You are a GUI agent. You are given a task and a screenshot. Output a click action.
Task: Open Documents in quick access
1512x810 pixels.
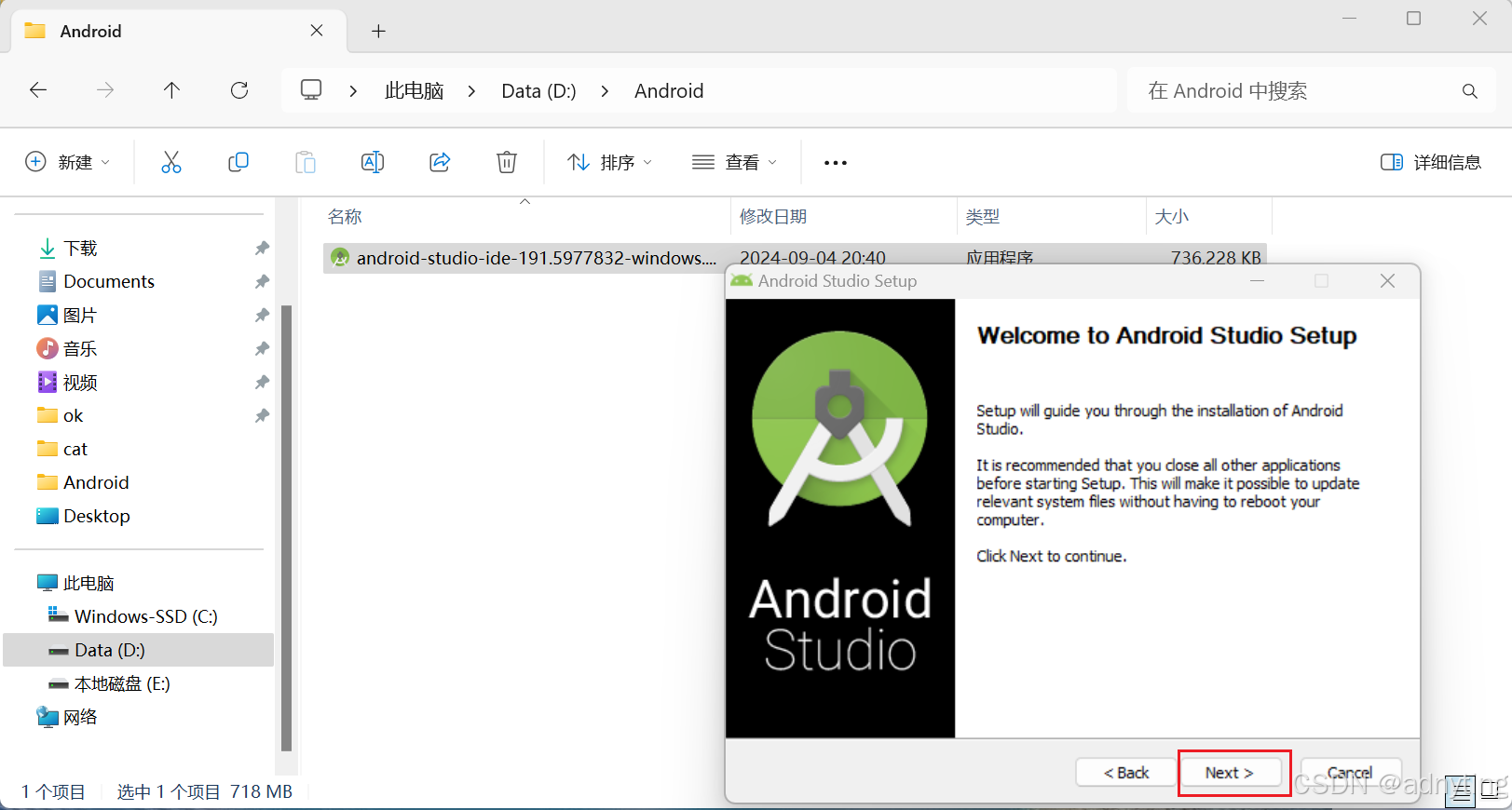point(109,281)
